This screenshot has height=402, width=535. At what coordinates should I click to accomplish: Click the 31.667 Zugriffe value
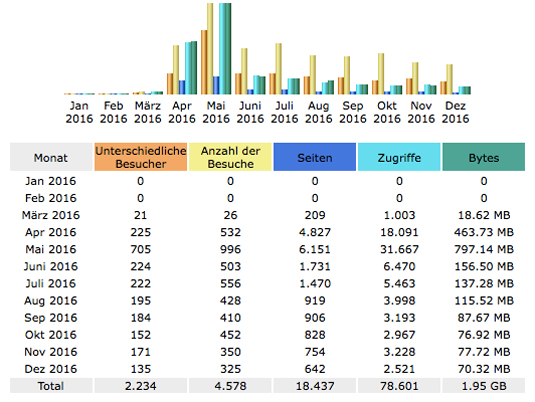coord(399,249)
